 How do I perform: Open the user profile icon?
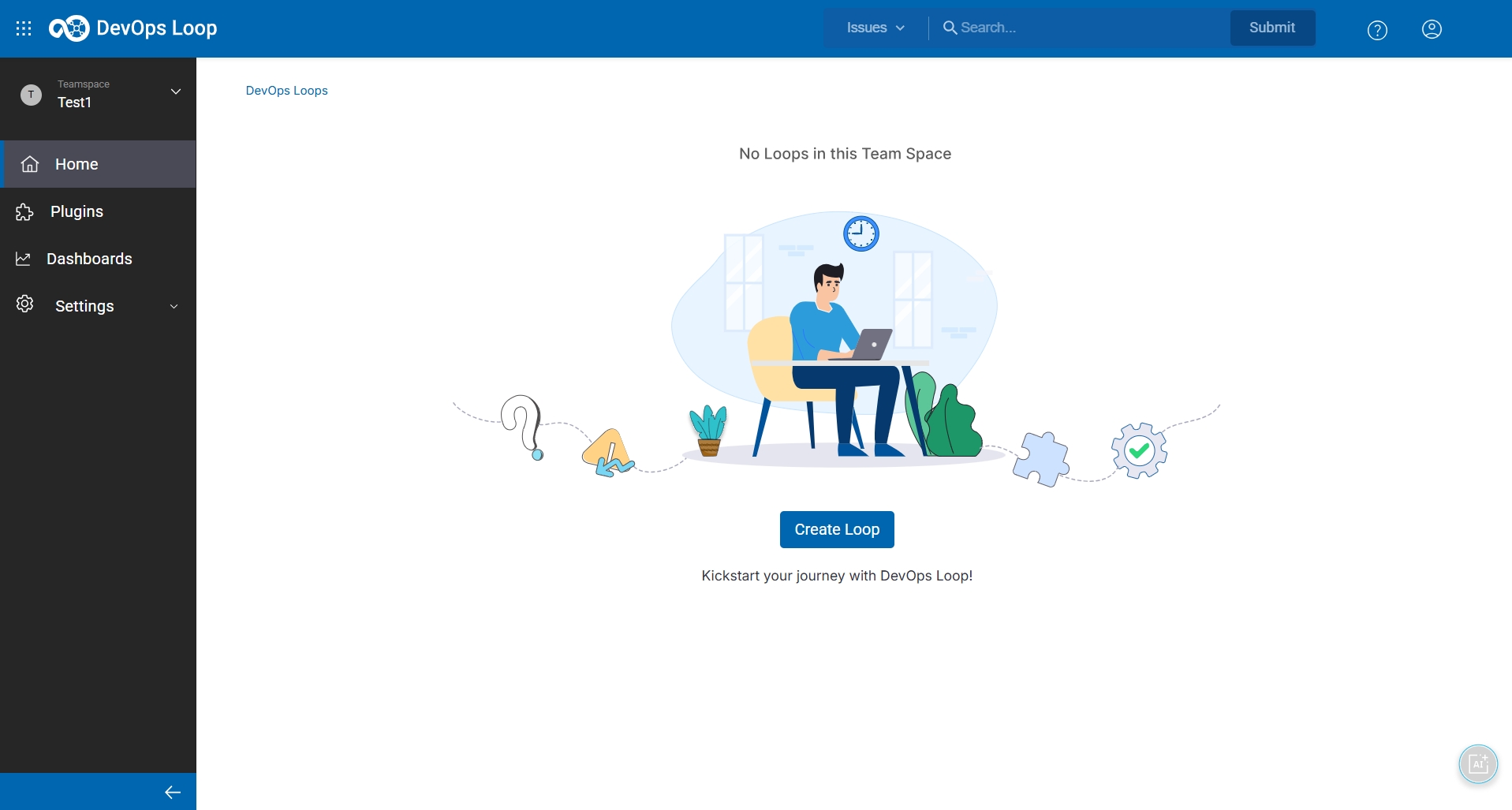coord(1432,29)
